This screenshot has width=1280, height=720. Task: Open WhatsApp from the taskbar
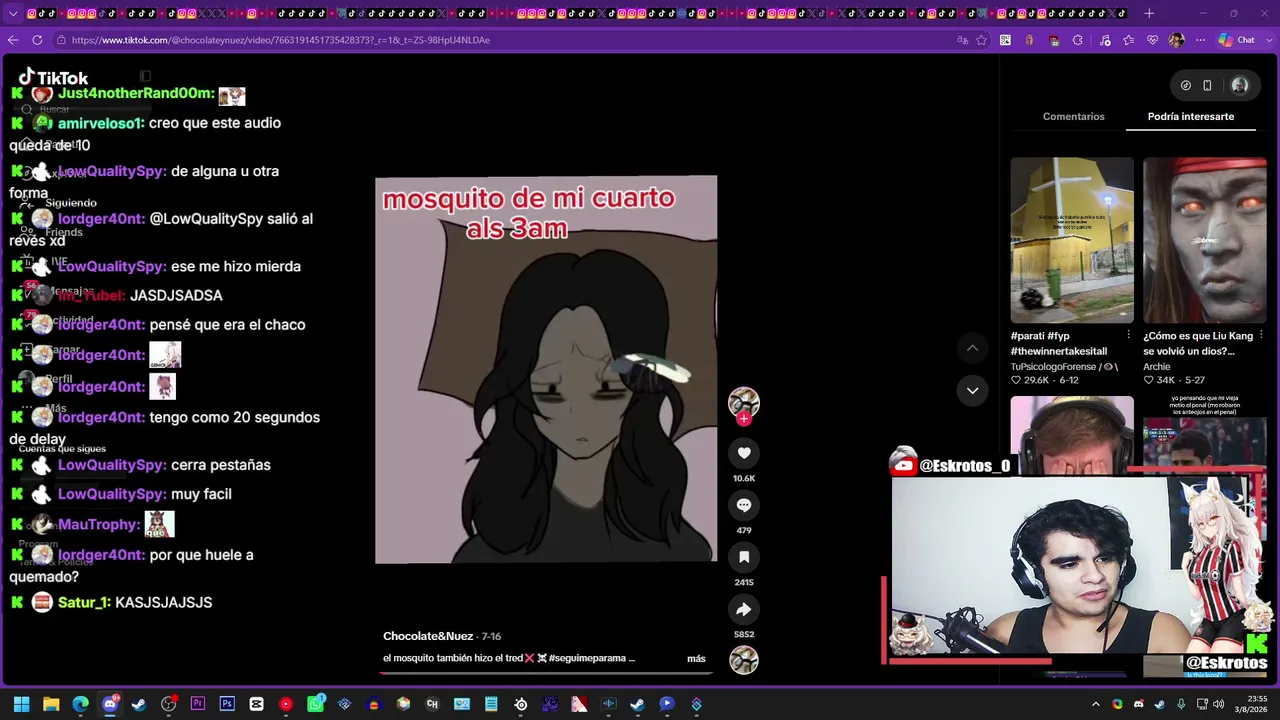coord(315,704)
